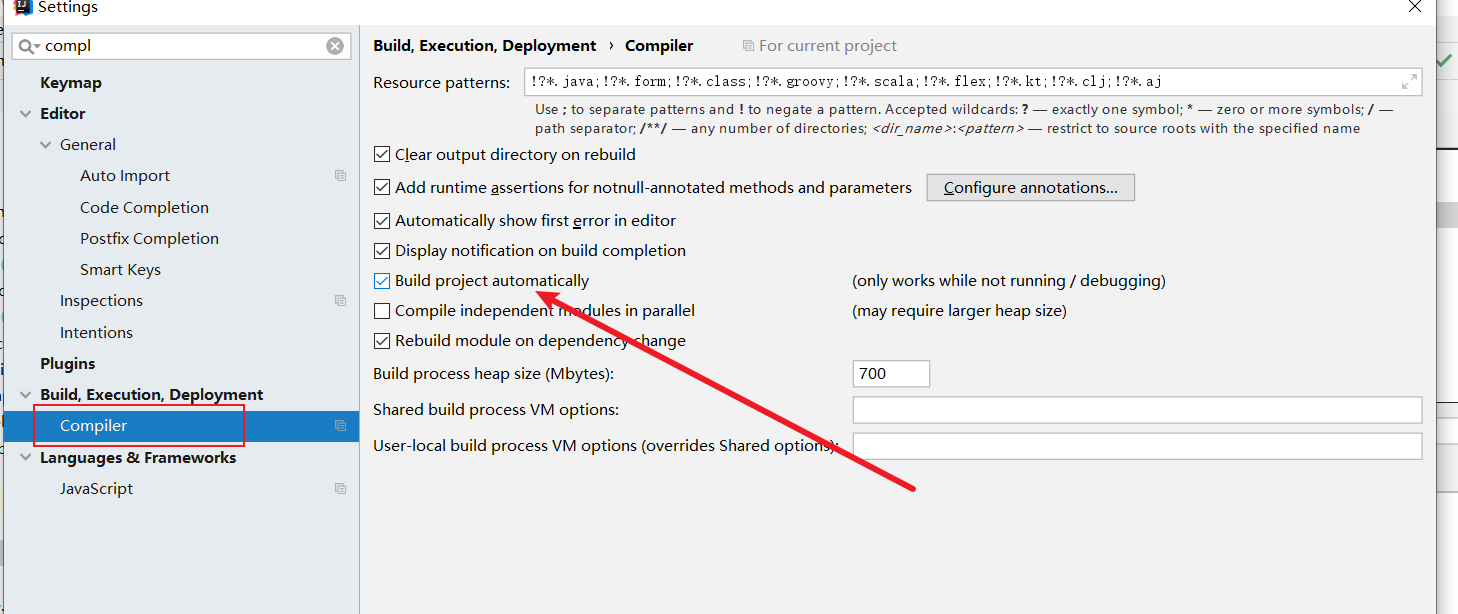Click the project-level icon next to Auto Import
This screenshot has width=1458, height=614.
coord(340,176)
